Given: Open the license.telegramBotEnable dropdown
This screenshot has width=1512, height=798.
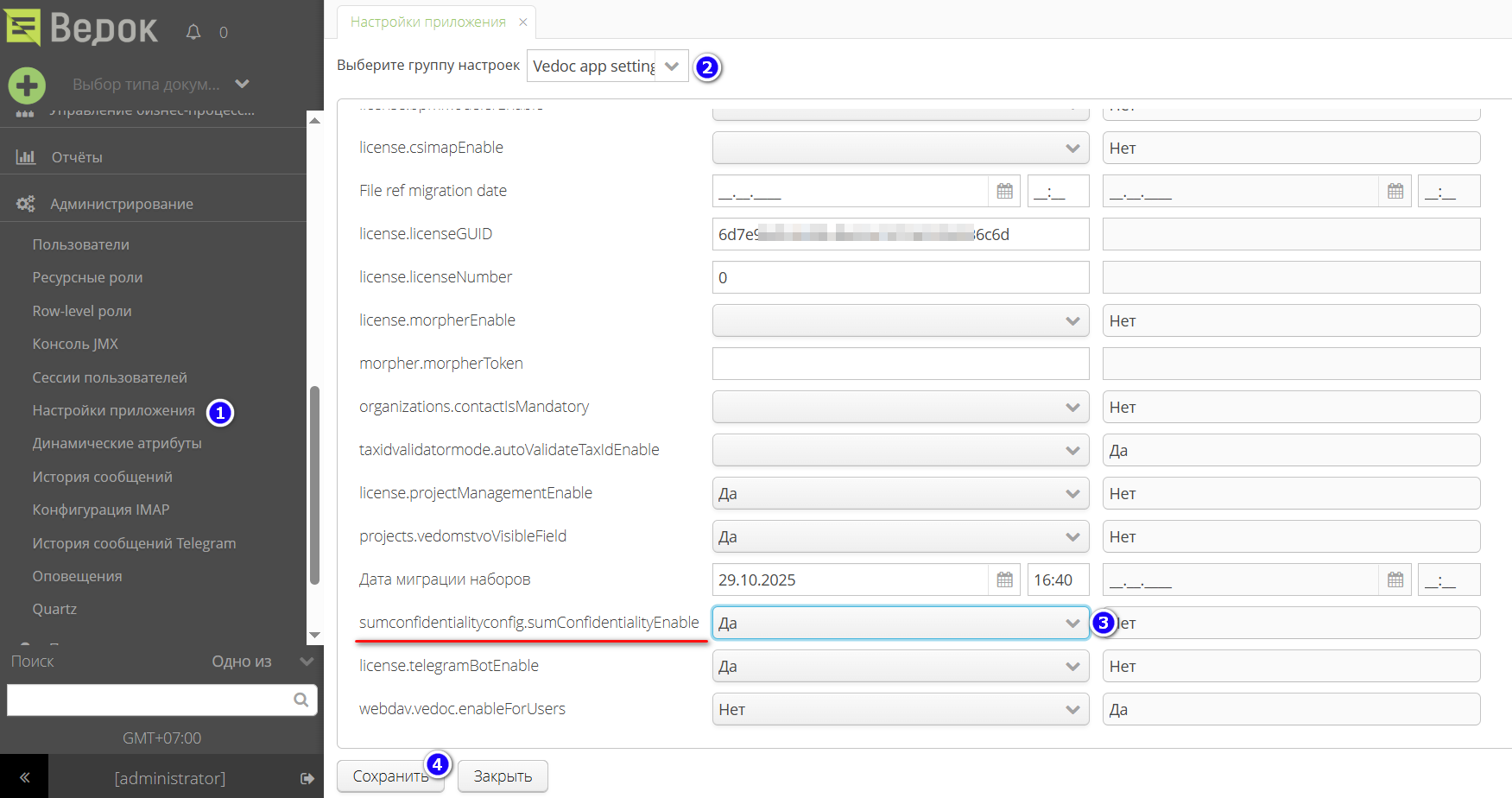Looking at the screenshot, I should point(1072,666).
